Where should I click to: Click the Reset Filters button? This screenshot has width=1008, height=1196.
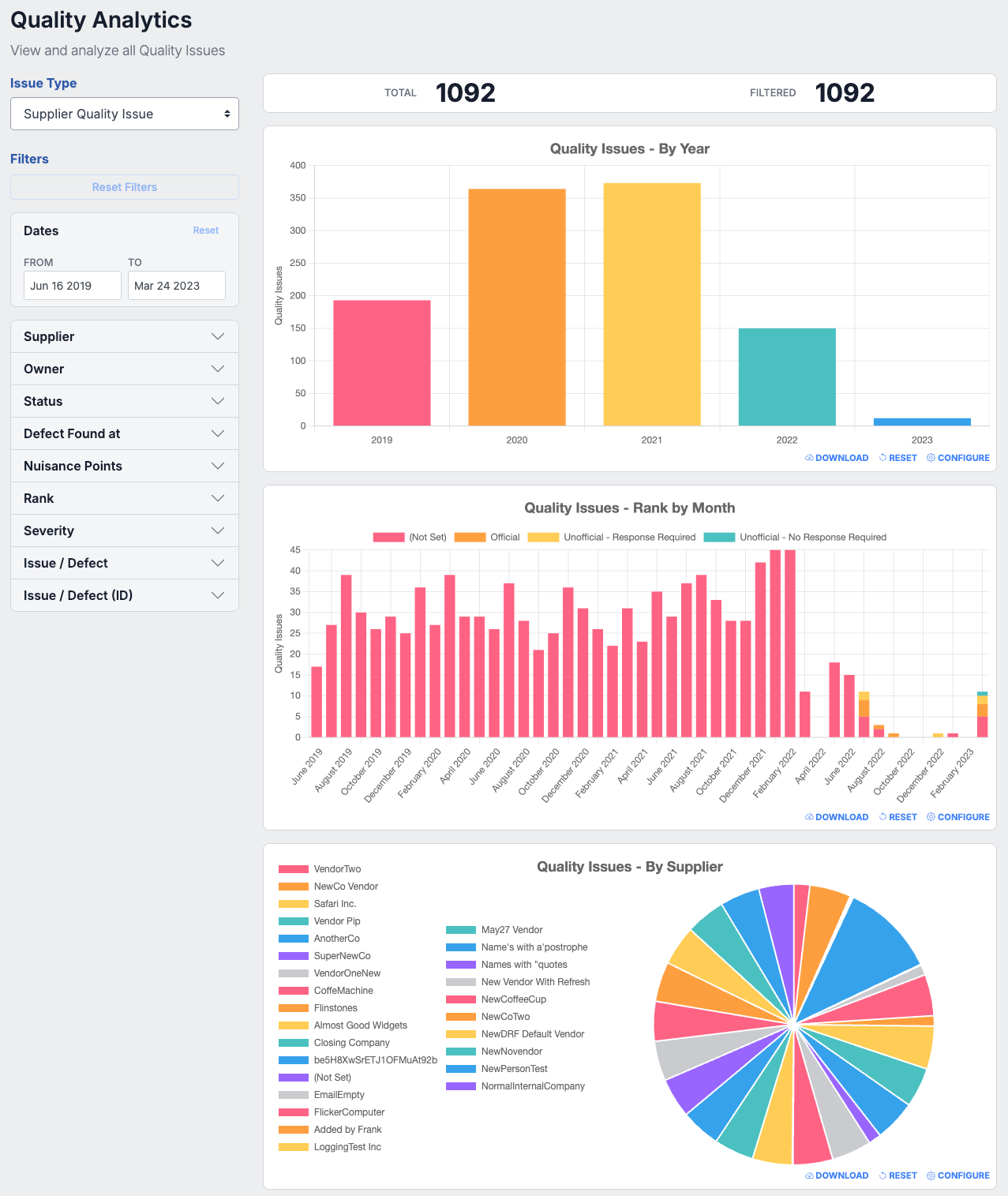pyautogui.click(x=125, y=187)
